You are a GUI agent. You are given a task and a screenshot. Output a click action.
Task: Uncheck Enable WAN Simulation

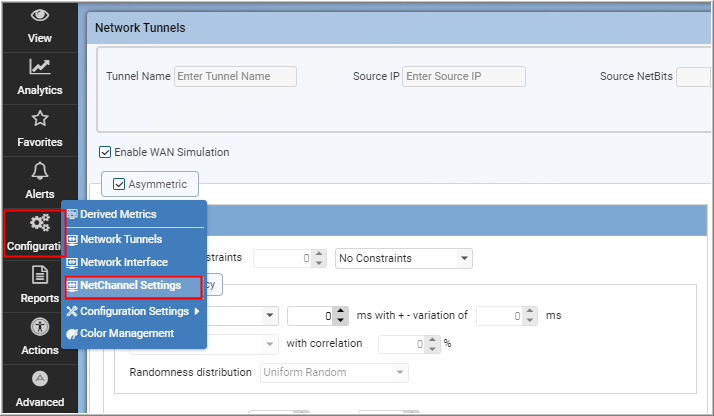105,152
